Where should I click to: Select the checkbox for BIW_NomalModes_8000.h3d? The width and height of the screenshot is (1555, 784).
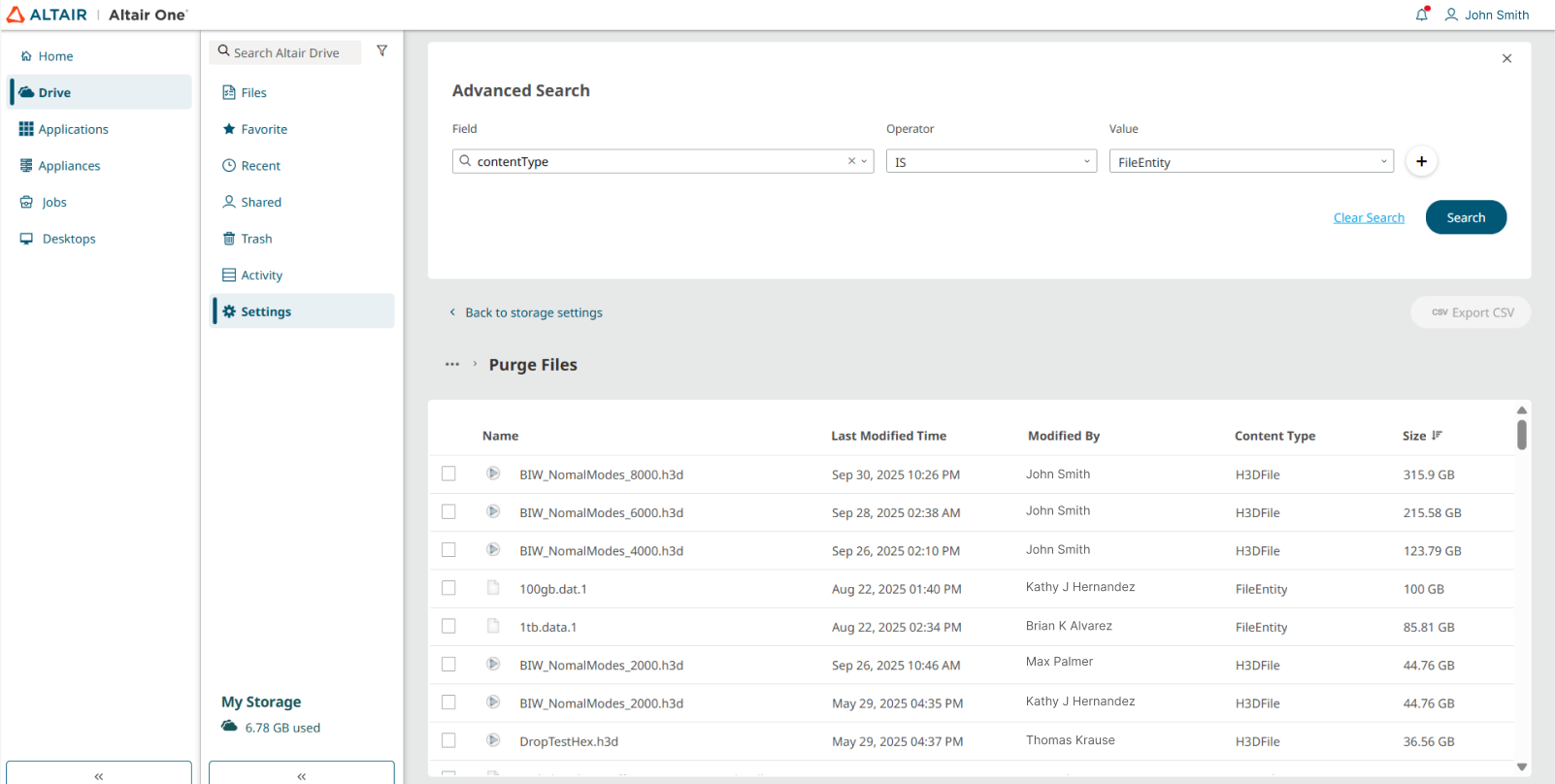click(448, 474)
